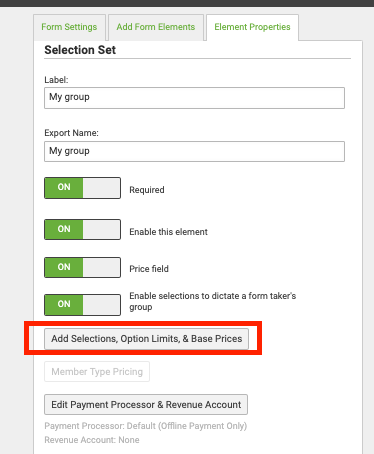Disable the Enable this element switch
The width and height of the screenshot is (374, 454).
pyautogui.click(x=82, y=229)
